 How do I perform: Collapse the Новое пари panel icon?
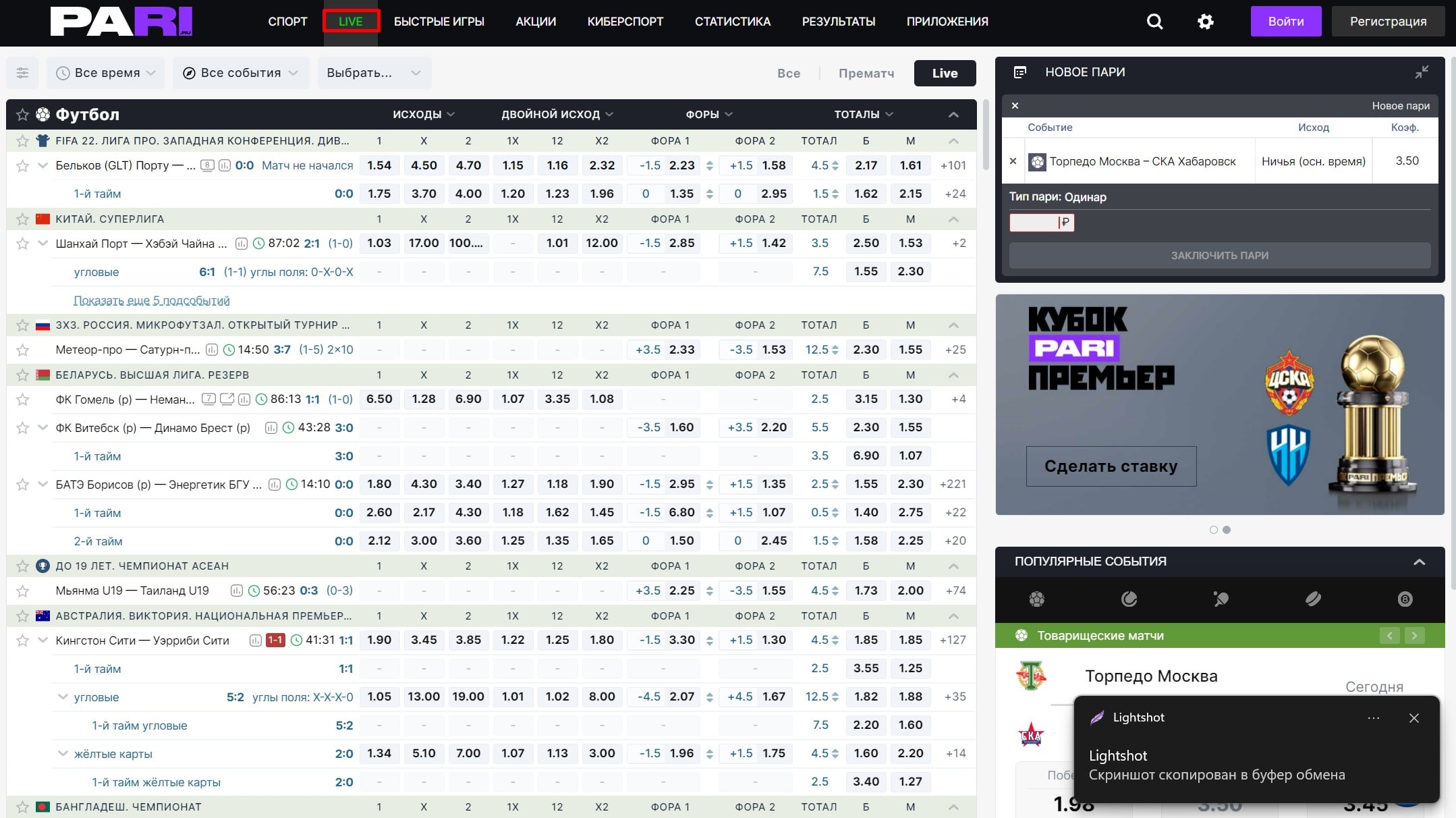pos(1422,72)
